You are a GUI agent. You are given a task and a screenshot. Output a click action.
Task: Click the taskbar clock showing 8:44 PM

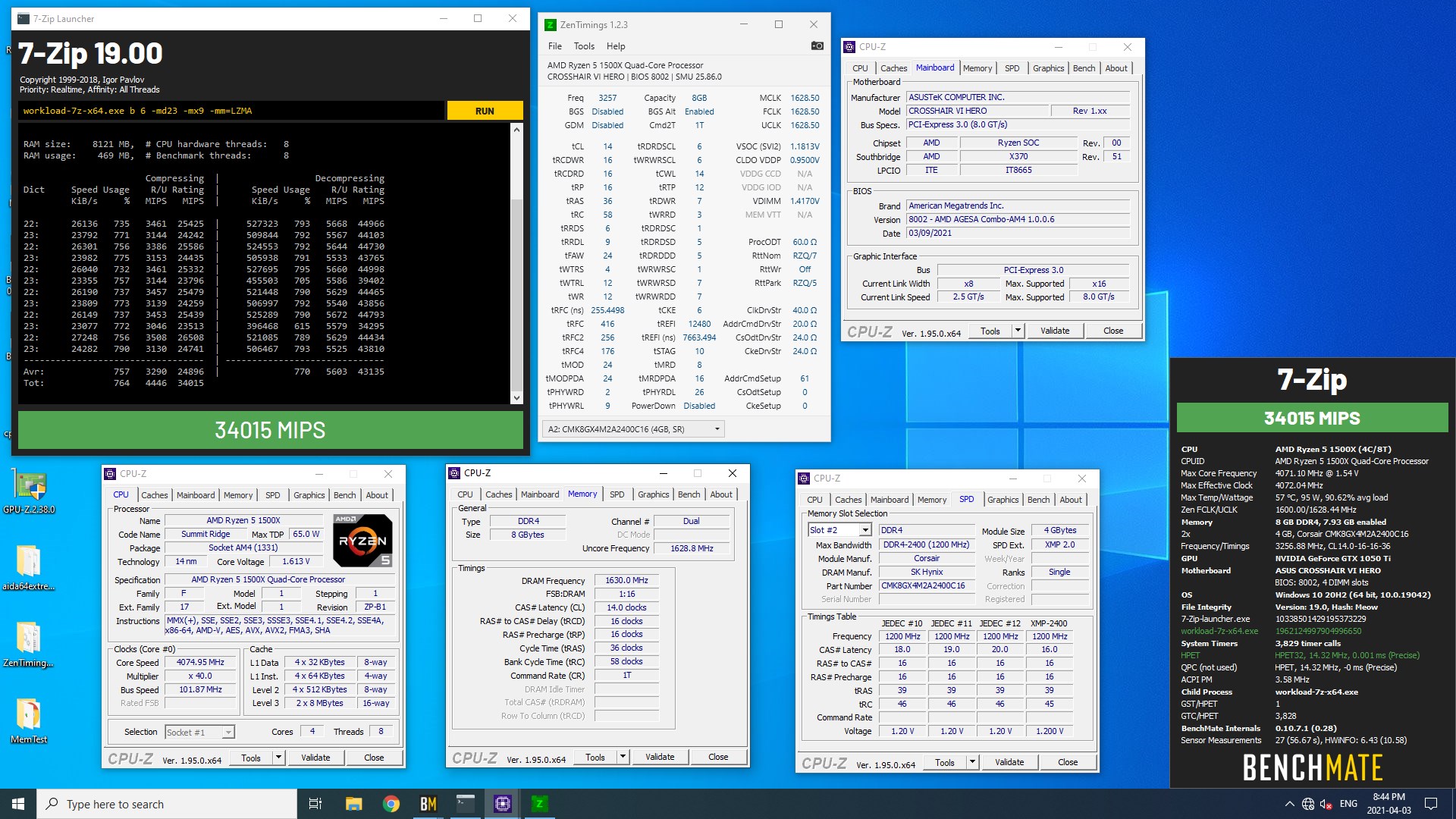click(1389, 804)
